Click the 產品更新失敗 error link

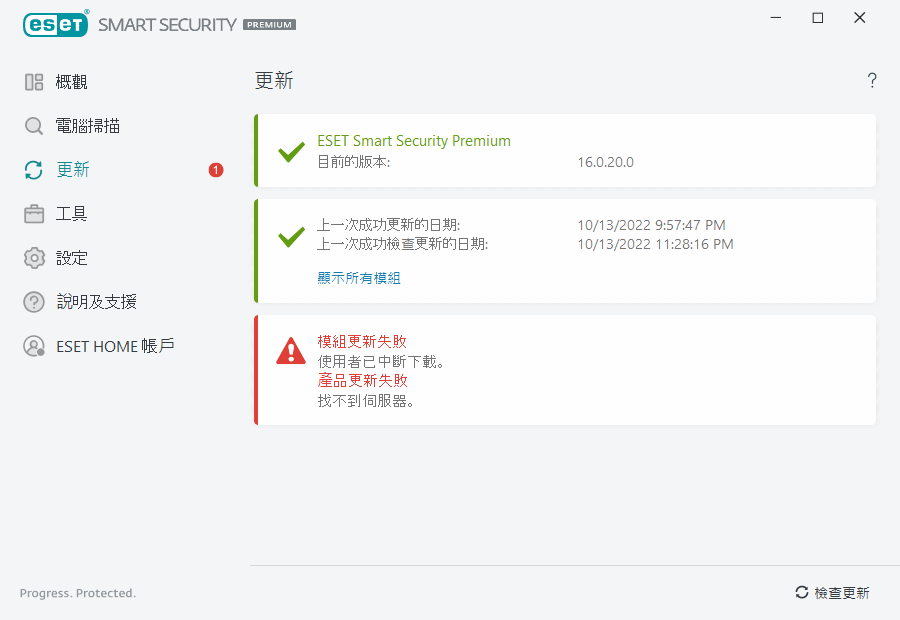[362, 381]
